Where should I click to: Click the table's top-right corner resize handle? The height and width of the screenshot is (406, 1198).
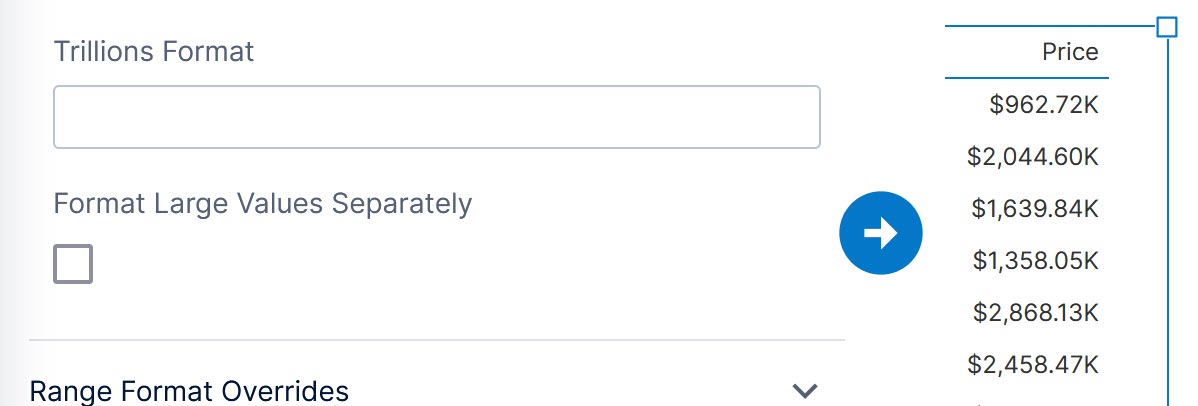(1166, 27)
